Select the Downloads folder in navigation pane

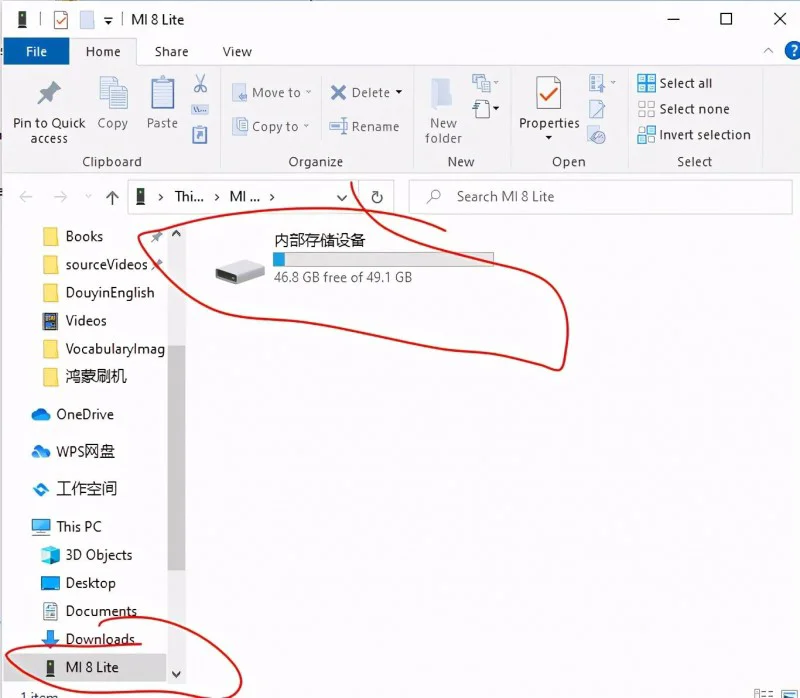tap(99, 639)
